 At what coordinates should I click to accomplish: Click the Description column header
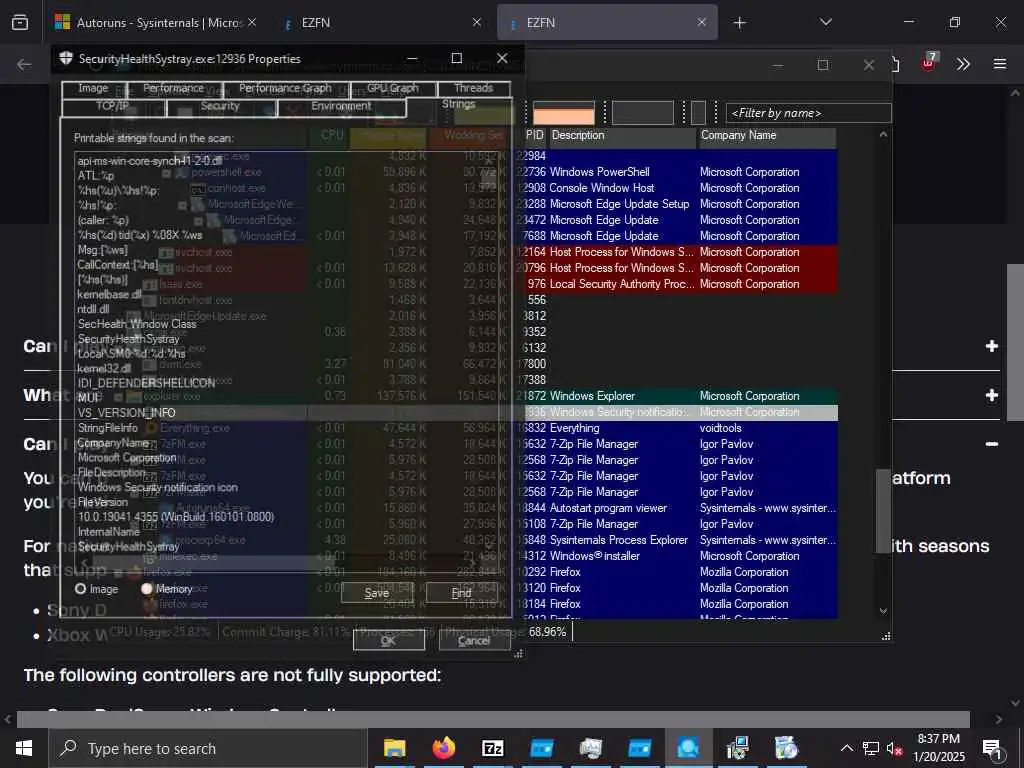(x=622, y=136)
